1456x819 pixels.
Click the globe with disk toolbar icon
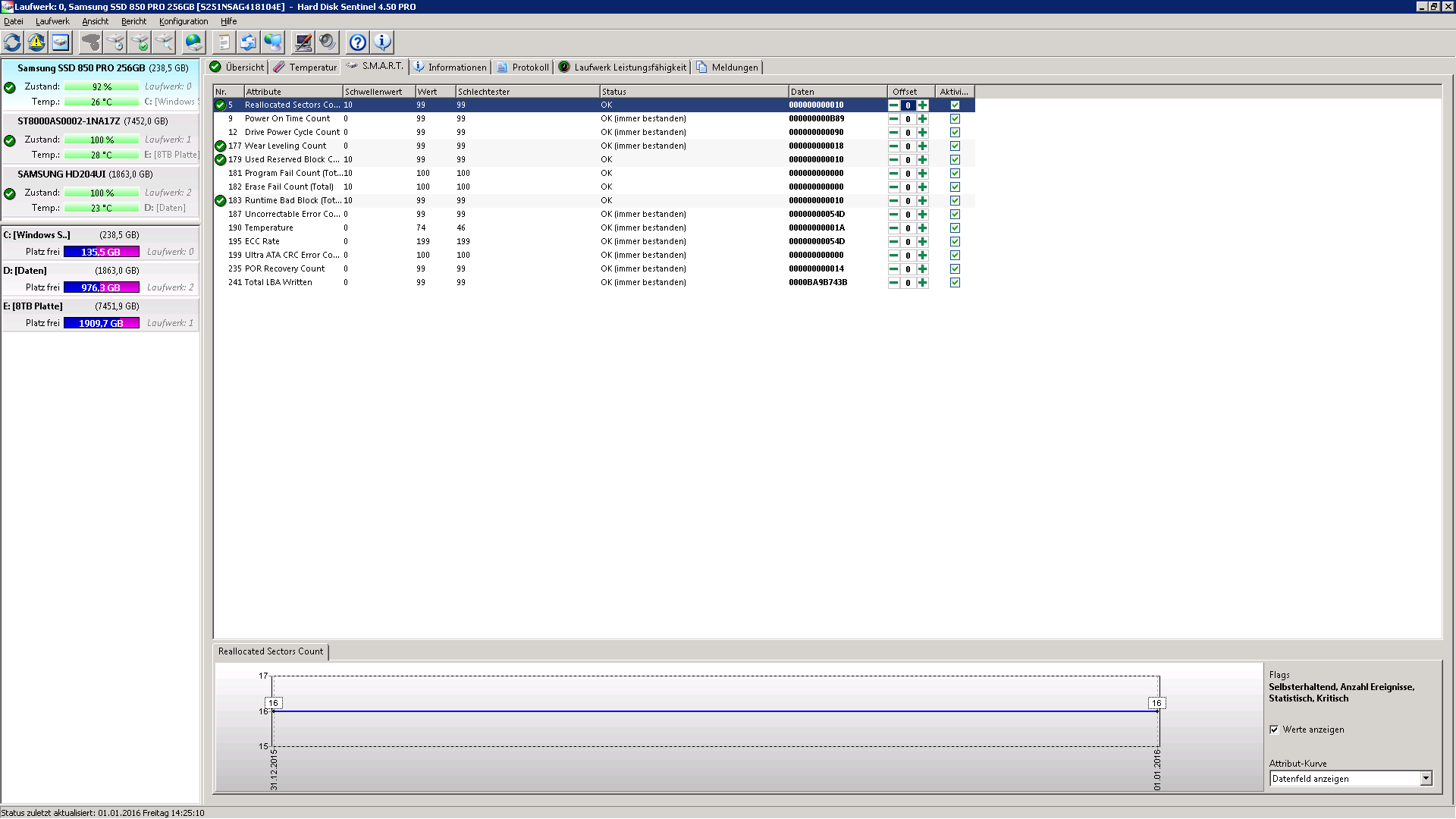pyautogui.click(x=194, y=42)
